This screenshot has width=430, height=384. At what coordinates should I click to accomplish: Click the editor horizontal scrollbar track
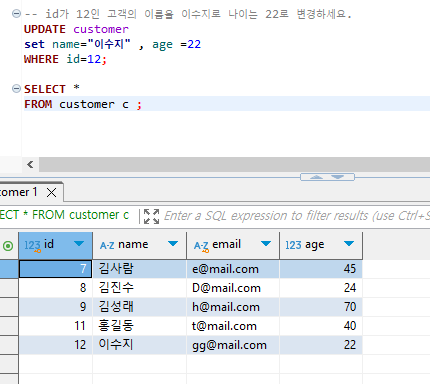click(x=234, y=164)
